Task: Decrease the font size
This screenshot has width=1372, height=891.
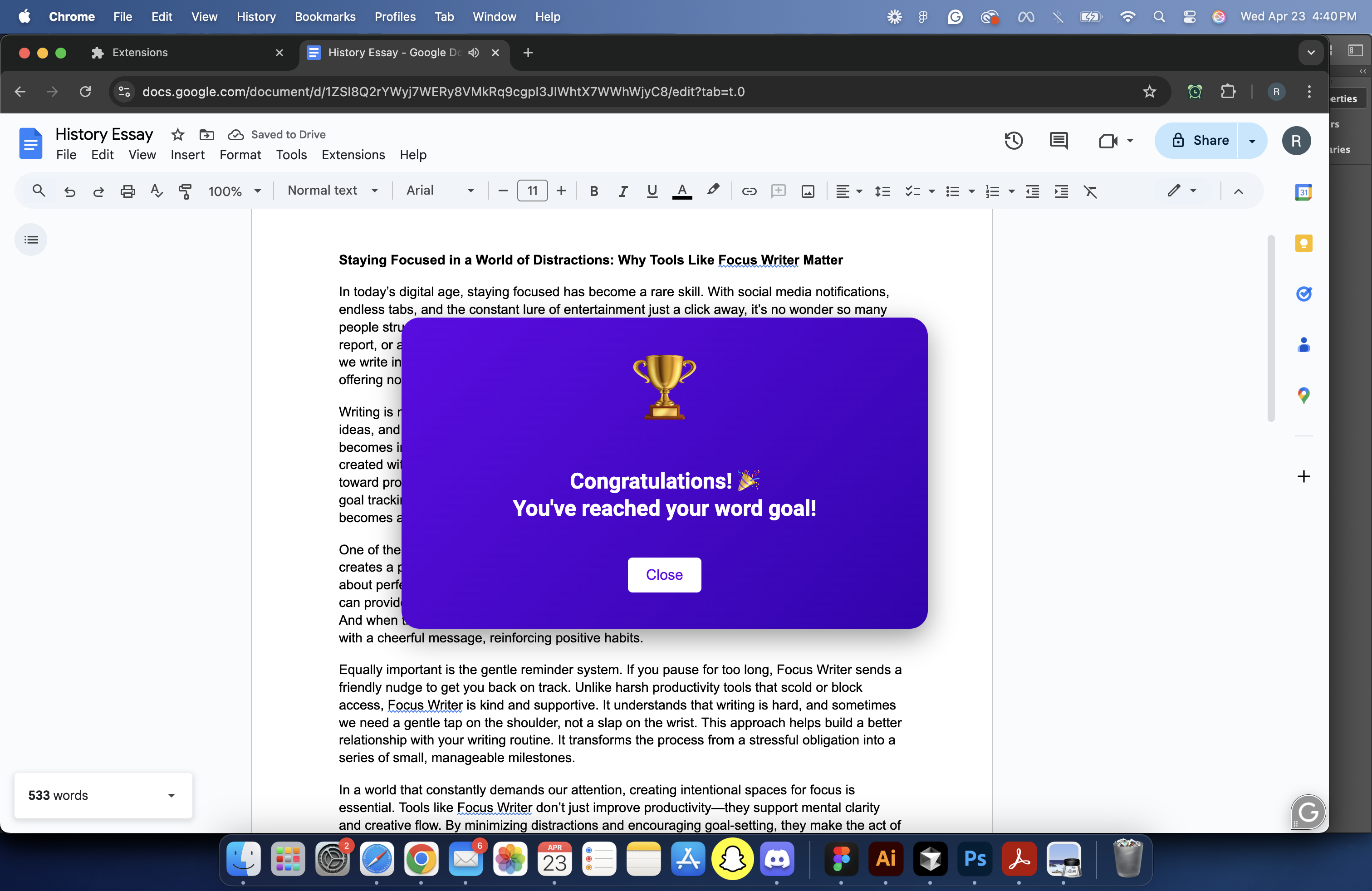Action: click(x=503, y=191)
